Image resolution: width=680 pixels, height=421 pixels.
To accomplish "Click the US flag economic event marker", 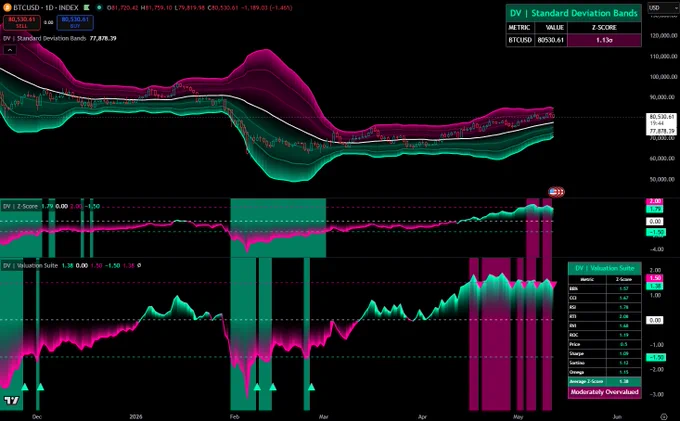I will pos(553,191).
